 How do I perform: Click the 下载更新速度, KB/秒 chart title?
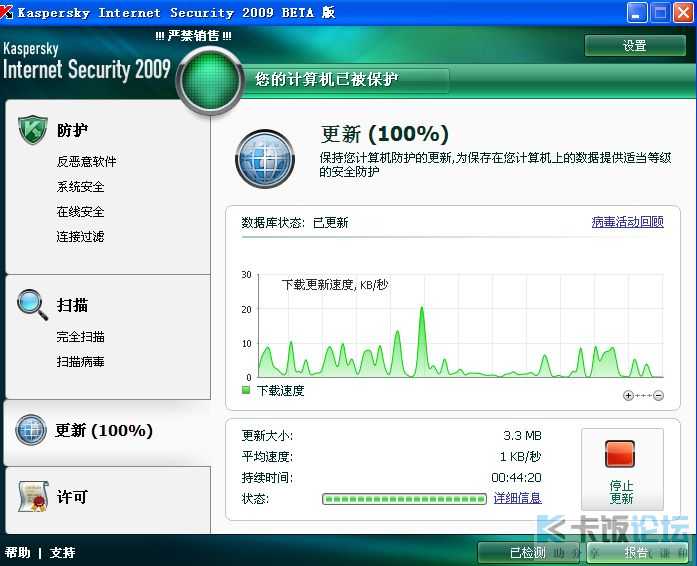tap(335, 285)
